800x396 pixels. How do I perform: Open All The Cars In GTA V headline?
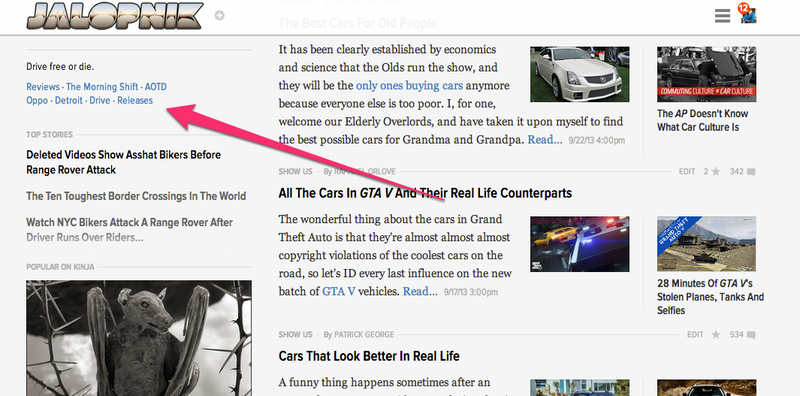[x=425, y=193]
